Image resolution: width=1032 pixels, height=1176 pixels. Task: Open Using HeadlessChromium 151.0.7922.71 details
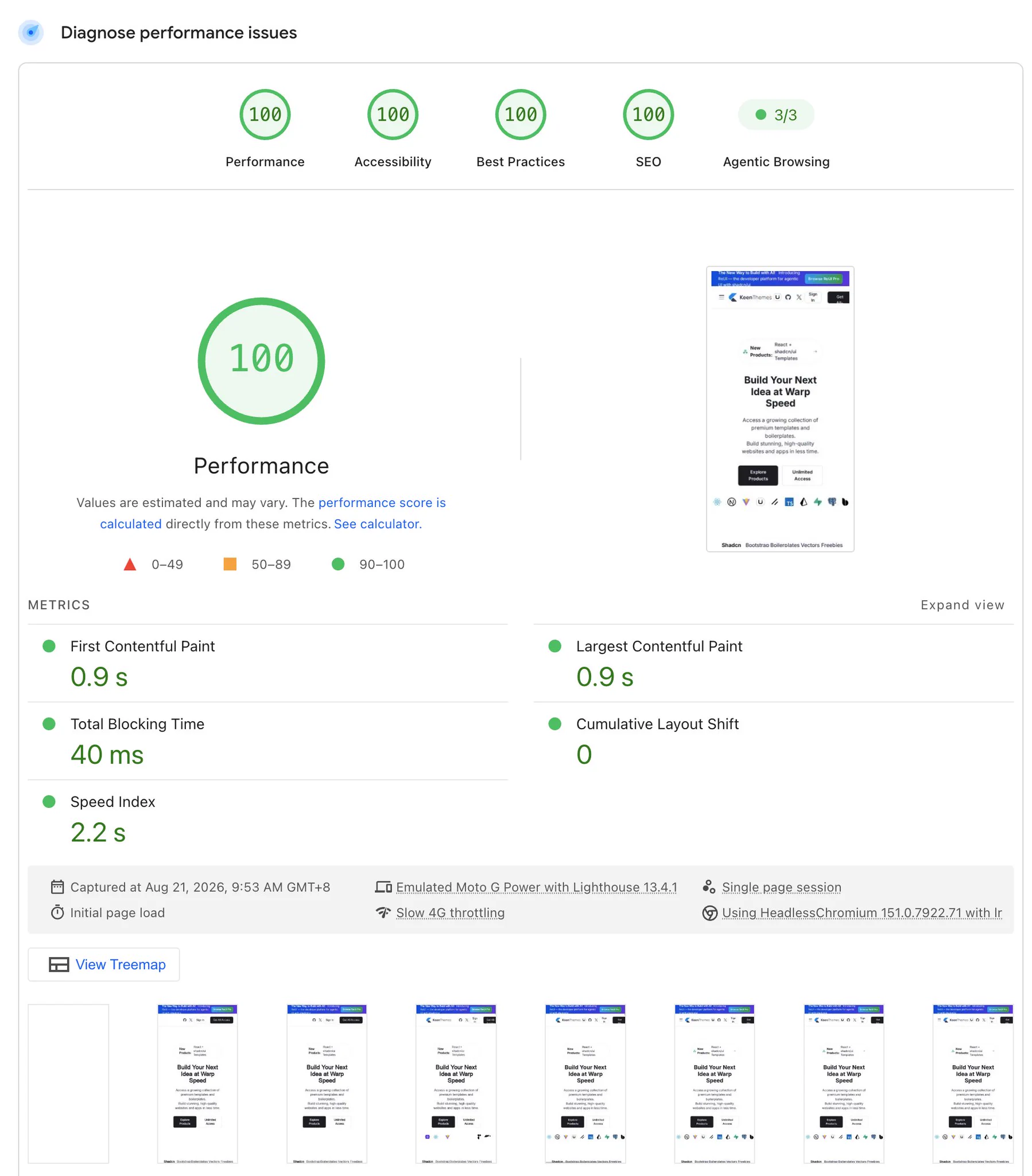(861, 912)
